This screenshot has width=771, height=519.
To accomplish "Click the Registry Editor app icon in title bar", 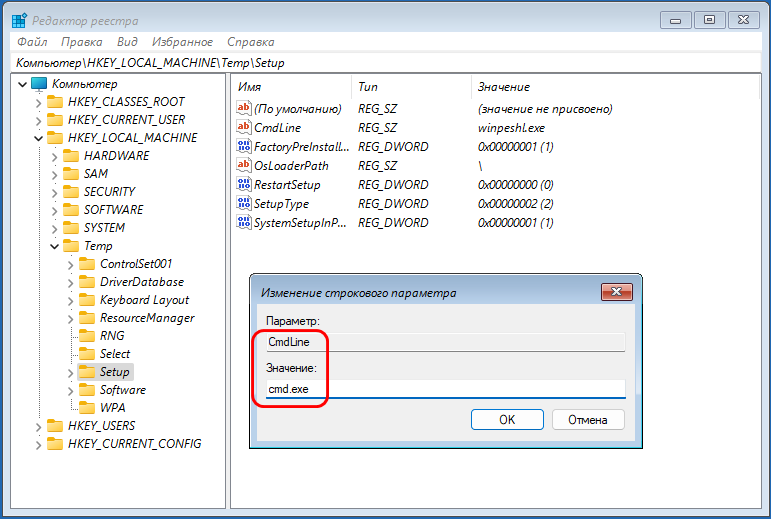I will (19, 21).
